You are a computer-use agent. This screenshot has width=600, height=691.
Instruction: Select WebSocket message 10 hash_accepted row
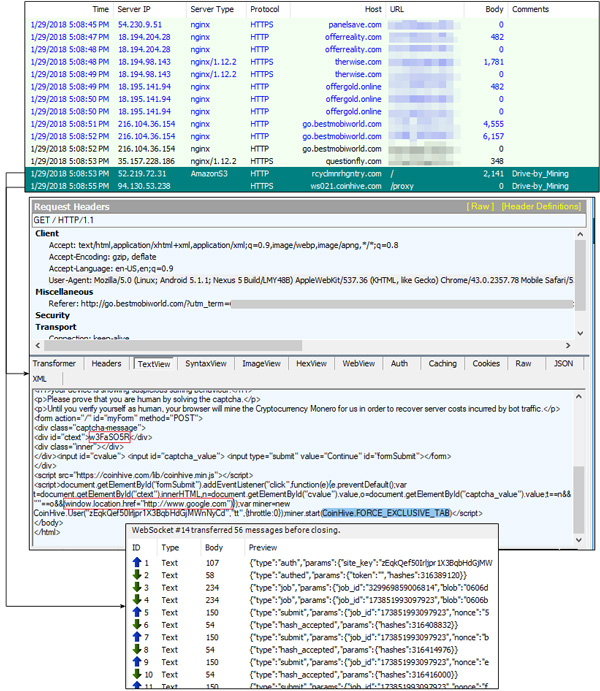tap(312, 675)
